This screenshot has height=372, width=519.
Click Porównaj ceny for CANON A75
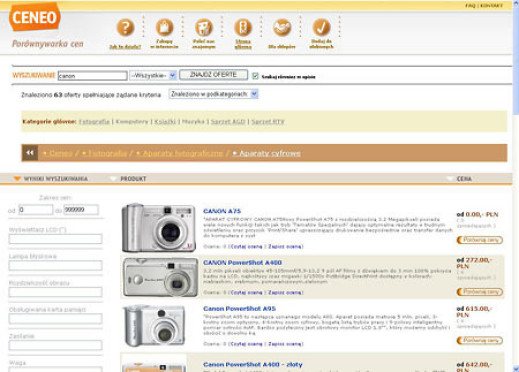click(480, 240)
